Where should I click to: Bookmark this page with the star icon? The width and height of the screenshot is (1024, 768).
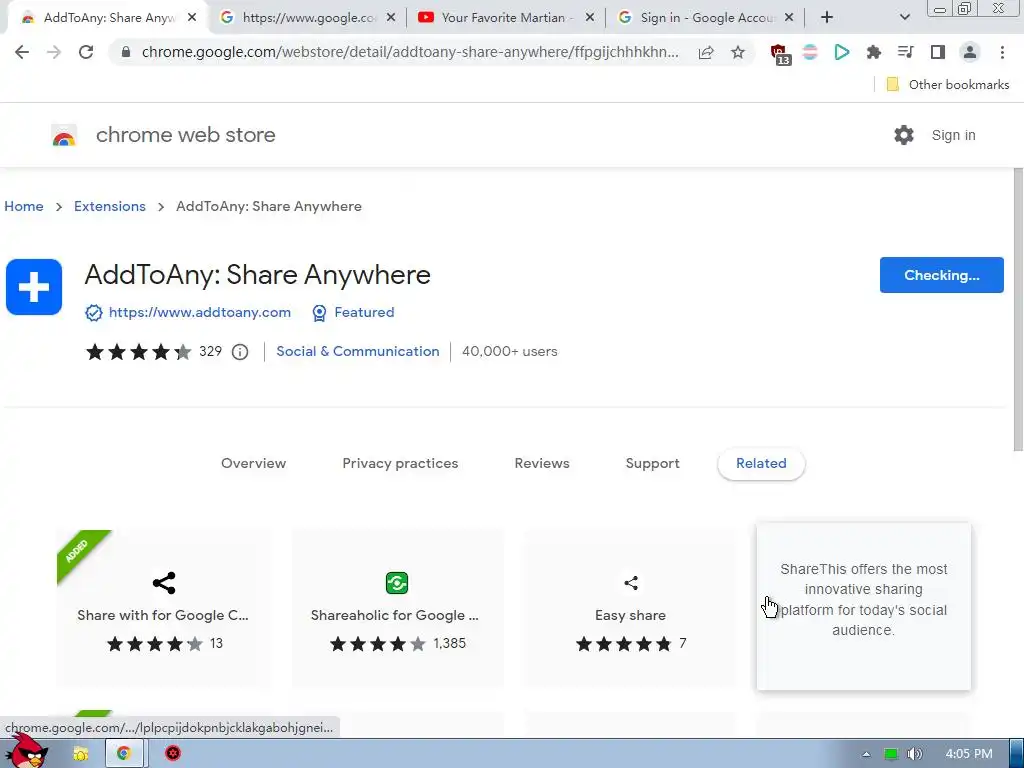(x=738, y=52)
